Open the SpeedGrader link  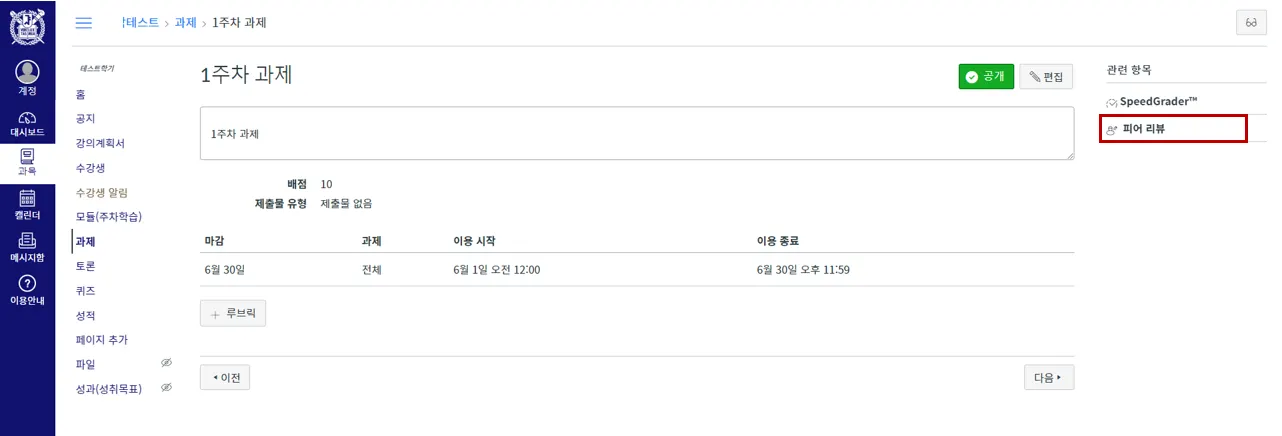(x=1157, y=102)
